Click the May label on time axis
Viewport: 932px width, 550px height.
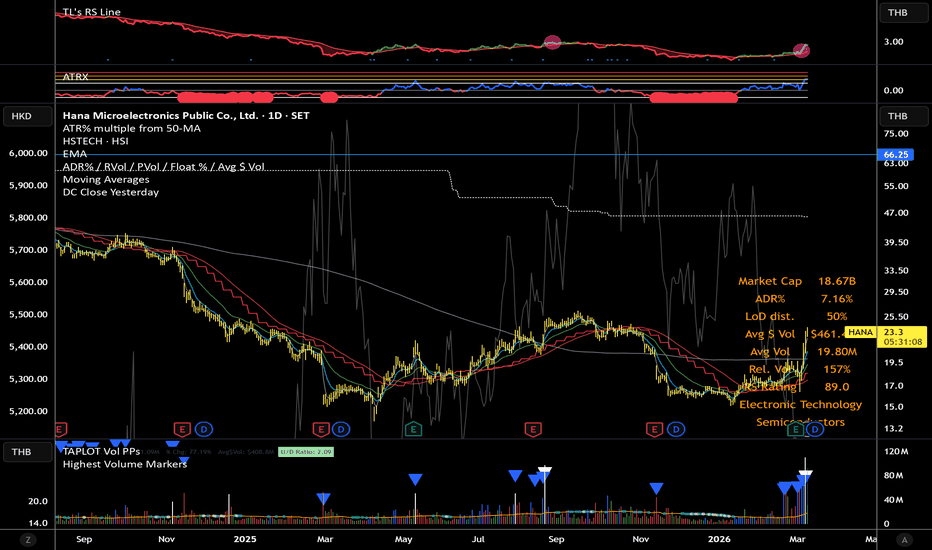pyautogui.click(x=404, y=539)
